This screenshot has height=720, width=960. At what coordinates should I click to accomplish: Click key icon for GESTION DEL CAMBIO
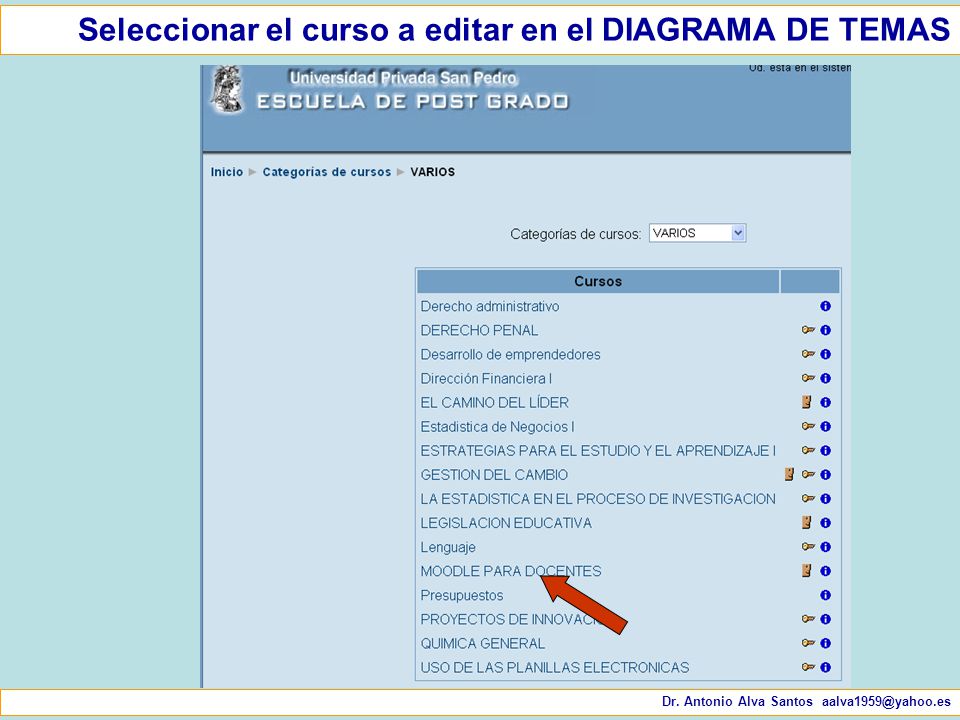[x=808, y=474]
